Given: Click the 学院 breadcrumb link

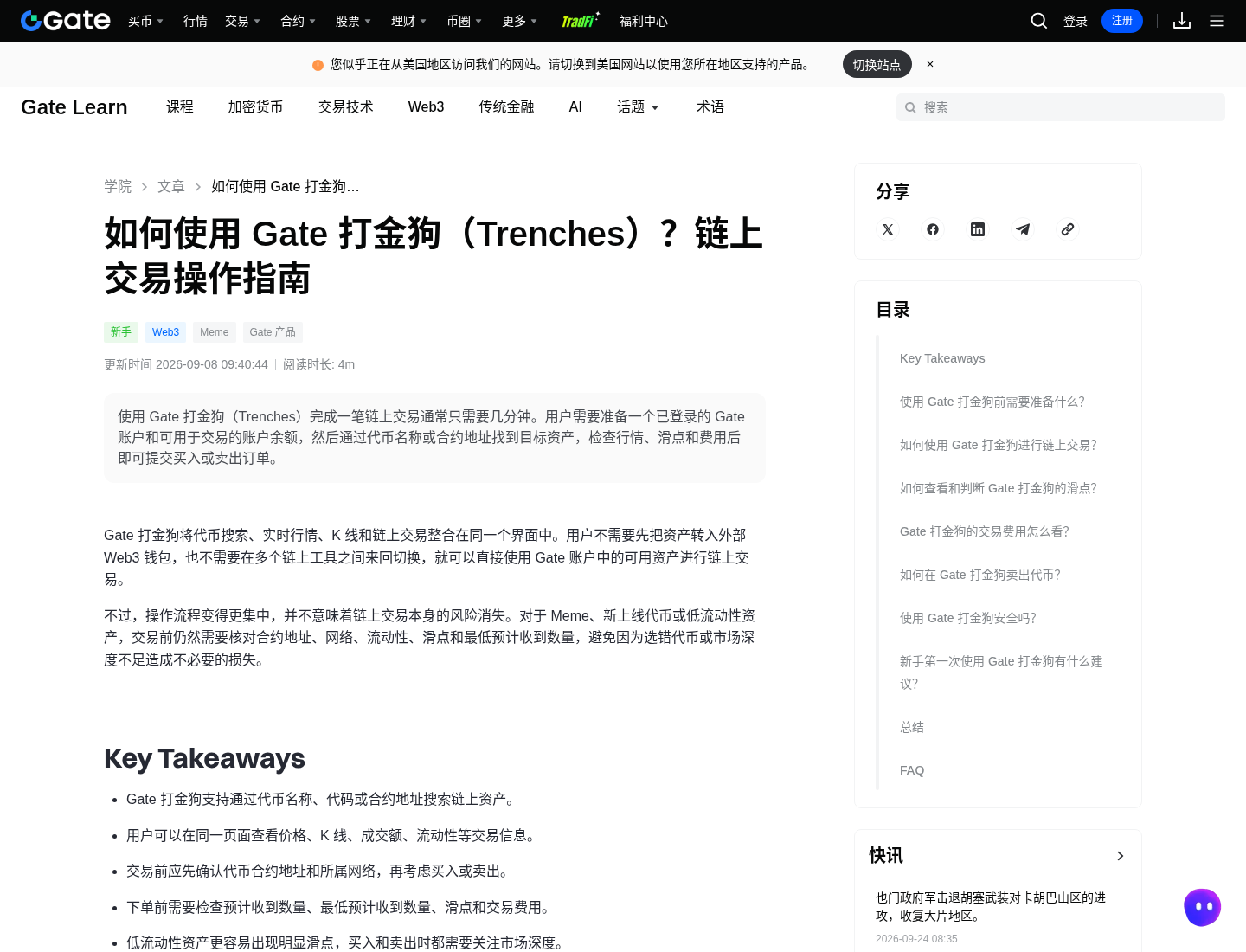Looking at the screenshot, I should click(x=118, y=186).
